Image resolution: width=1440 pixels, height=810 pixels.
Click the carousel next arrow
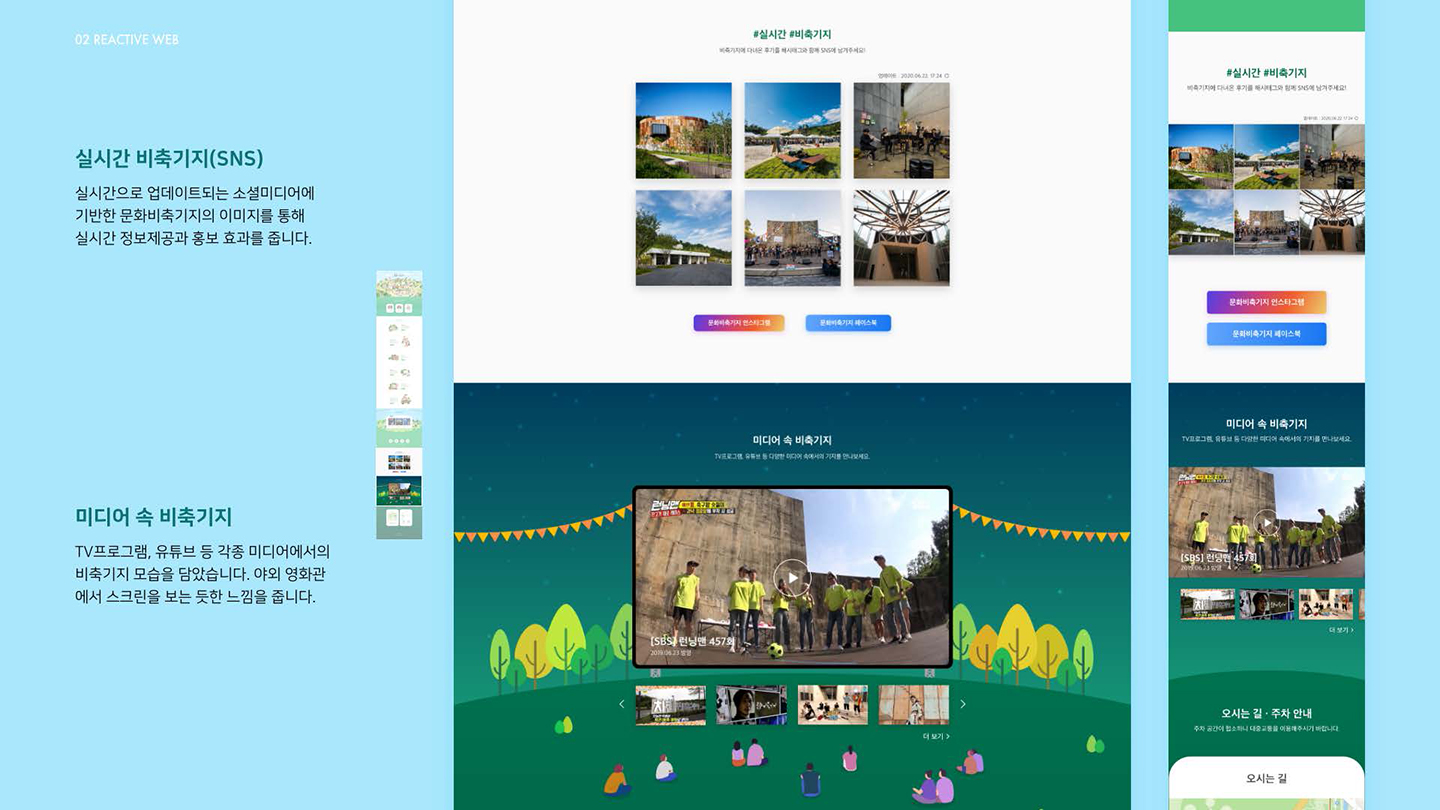963,704
